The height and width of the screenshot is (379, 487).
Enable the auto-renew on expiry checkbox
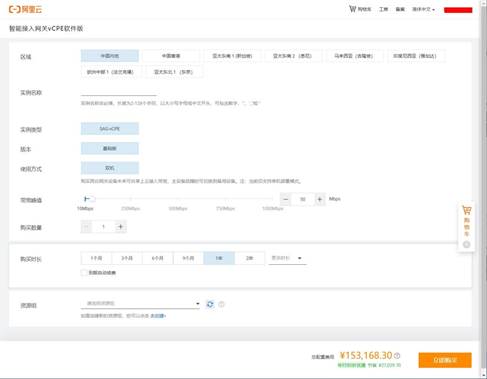click(x=84, y=273)
